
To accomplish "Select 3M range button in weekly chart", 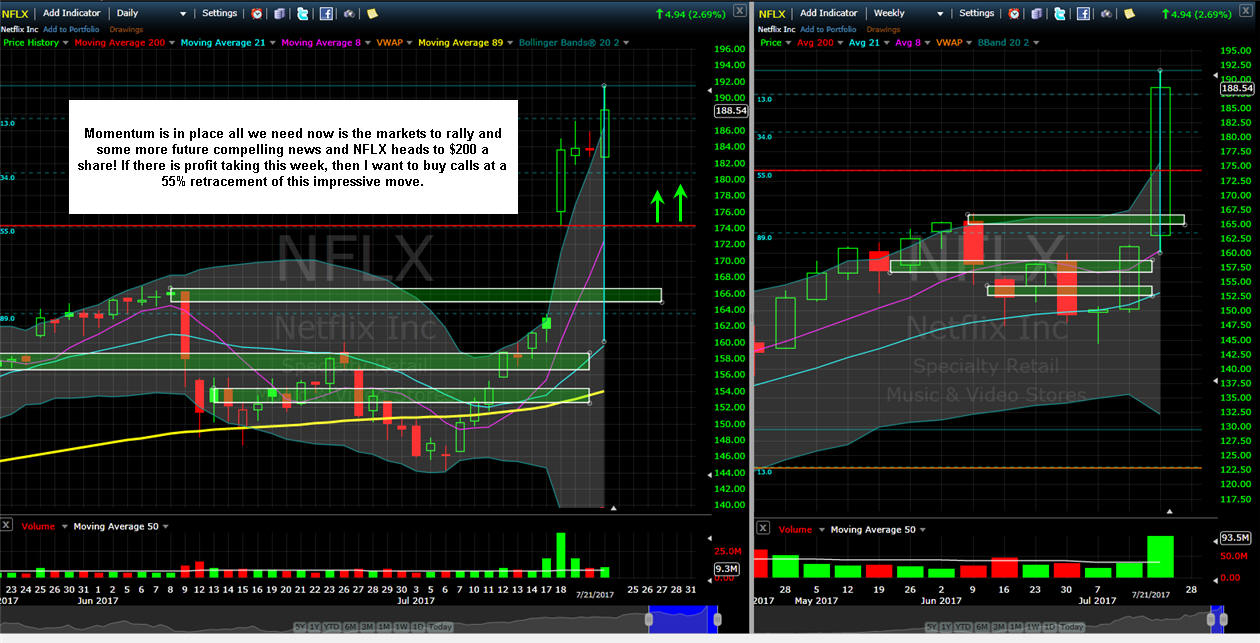I will pos(999,627).
